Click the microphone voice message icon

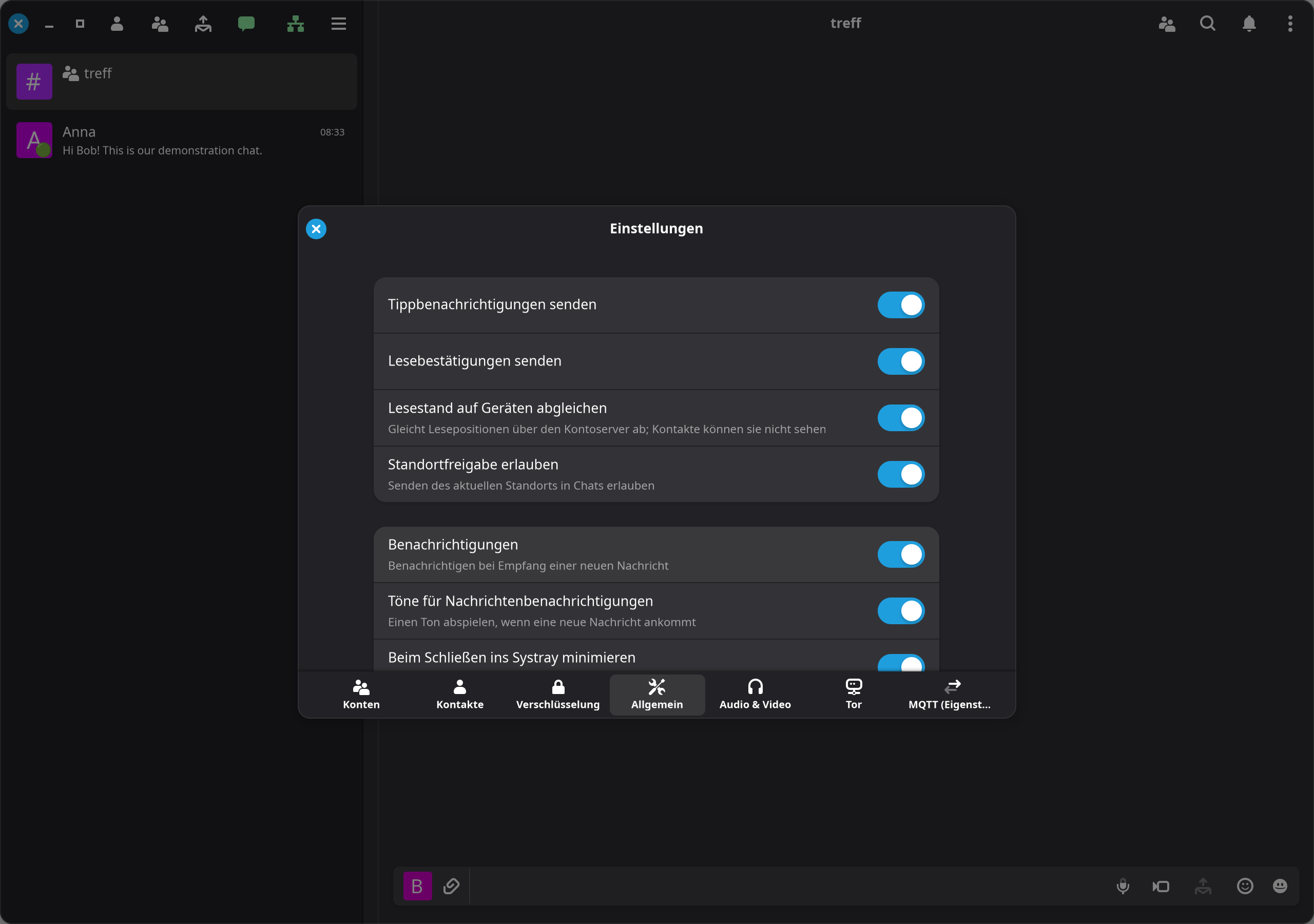pos(1123,886)
